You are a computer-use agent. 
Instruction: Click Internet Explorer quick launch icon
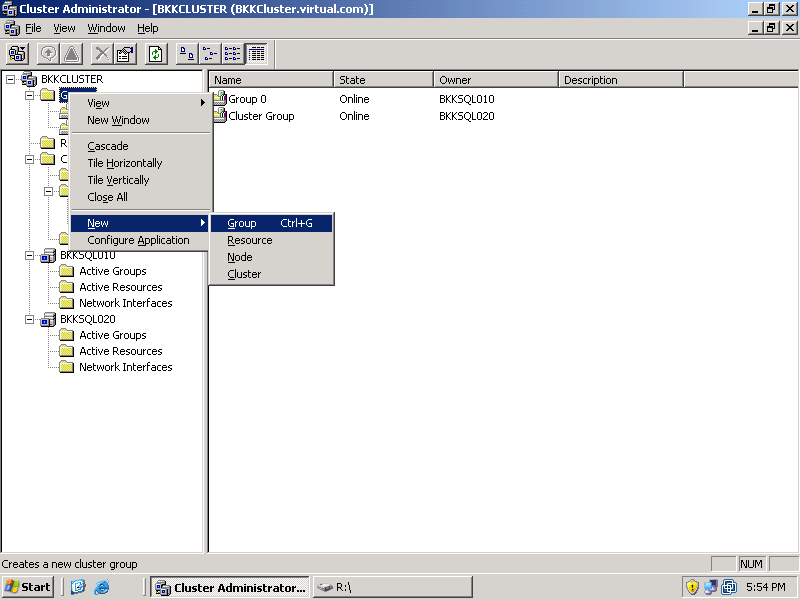click(x=102, y=587)
